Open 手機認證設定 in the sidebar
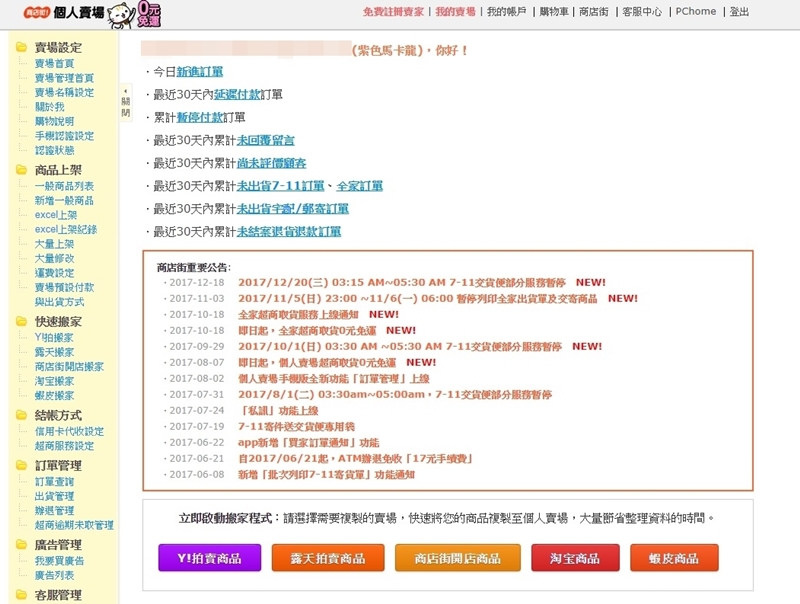 click(x=64, y=136)
